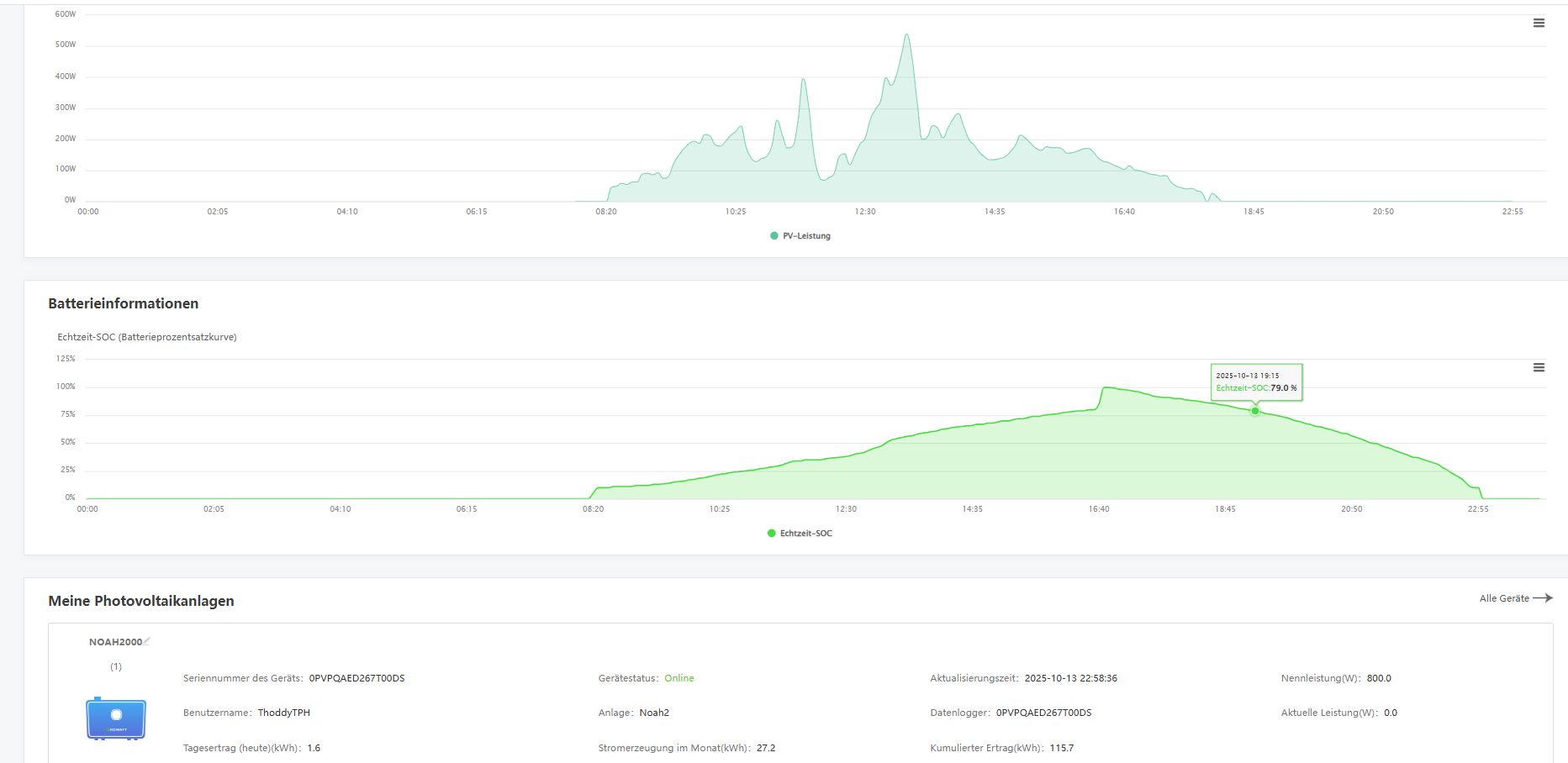The width and height of the screenshot is (1568, 763).
Task: Click the Aktualisierungszeit timestamp 2025-10-13 22:58:36
Action: [1070, 678]
